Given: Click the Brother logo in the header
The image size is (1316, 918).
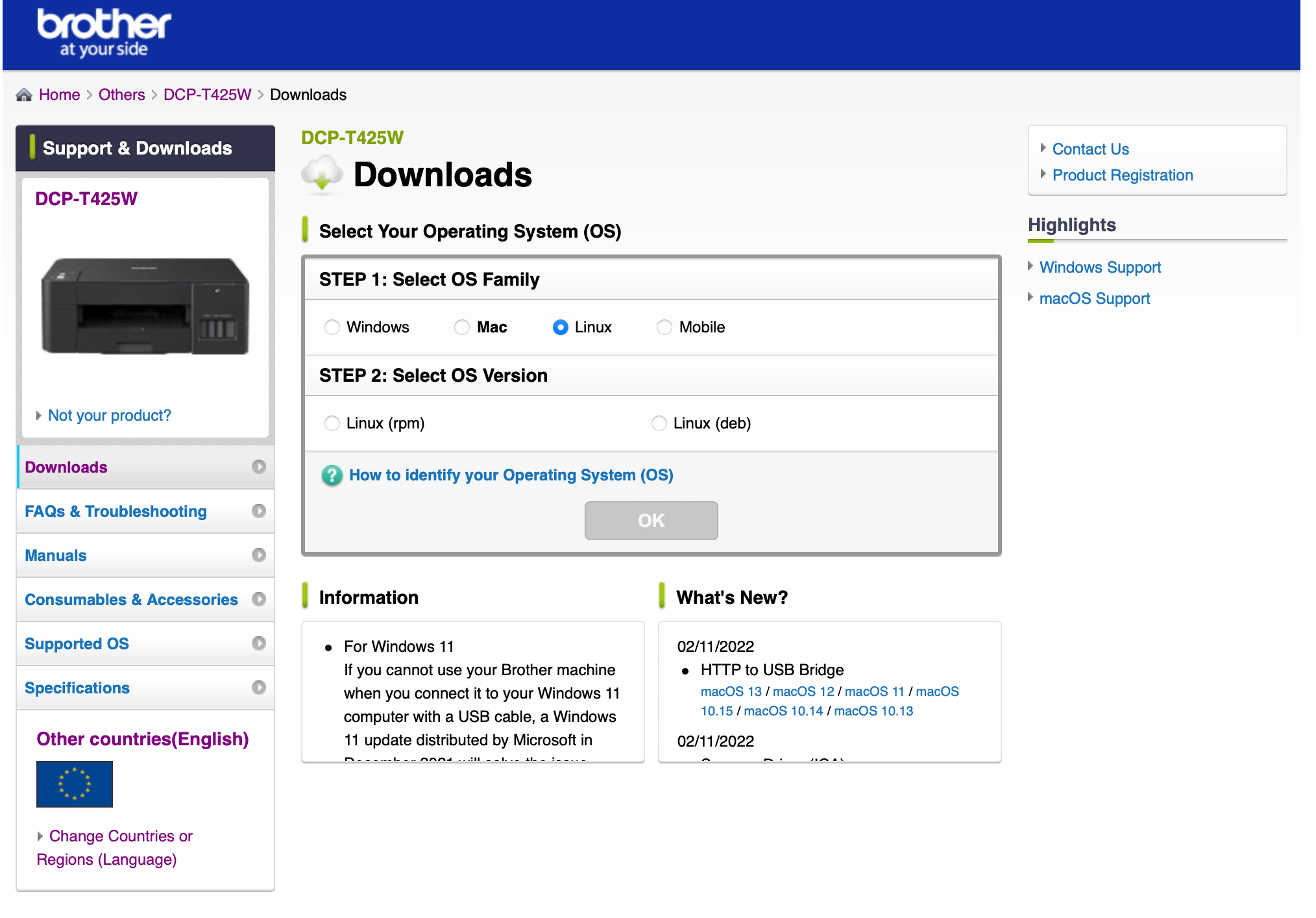Looking at the screenshot, I should 103,31.
